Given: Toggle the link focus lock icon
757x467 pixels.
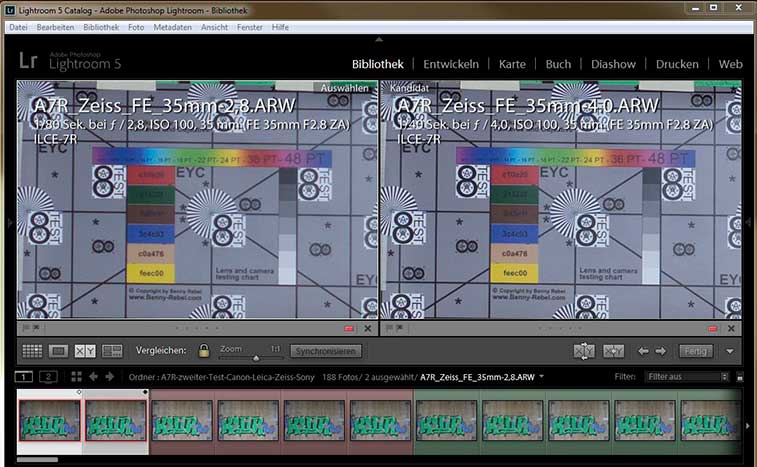Looking at the screenshot, I should pos(204,351).
